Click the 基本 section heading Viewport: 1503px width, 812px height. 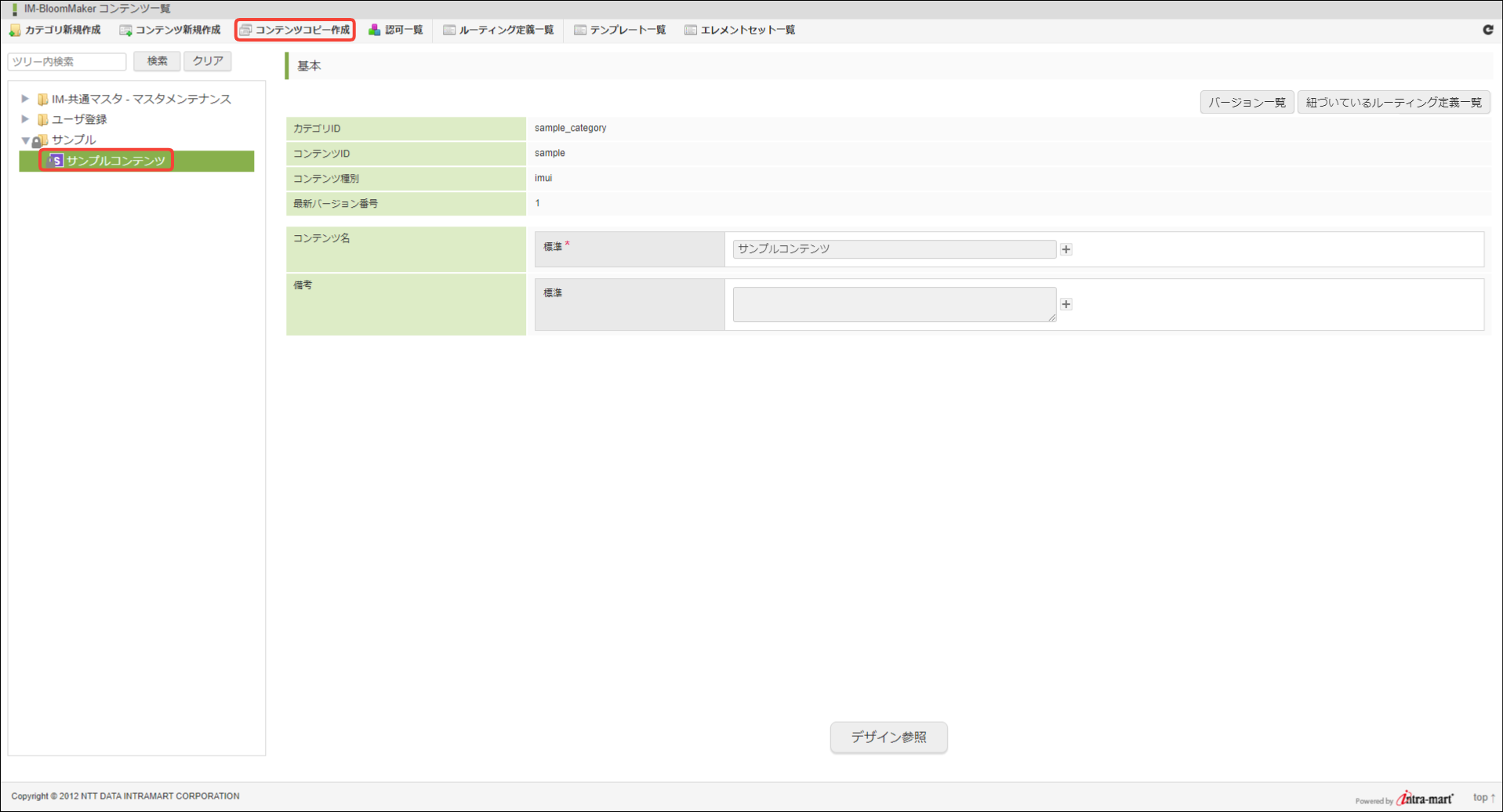pos(309,66)
